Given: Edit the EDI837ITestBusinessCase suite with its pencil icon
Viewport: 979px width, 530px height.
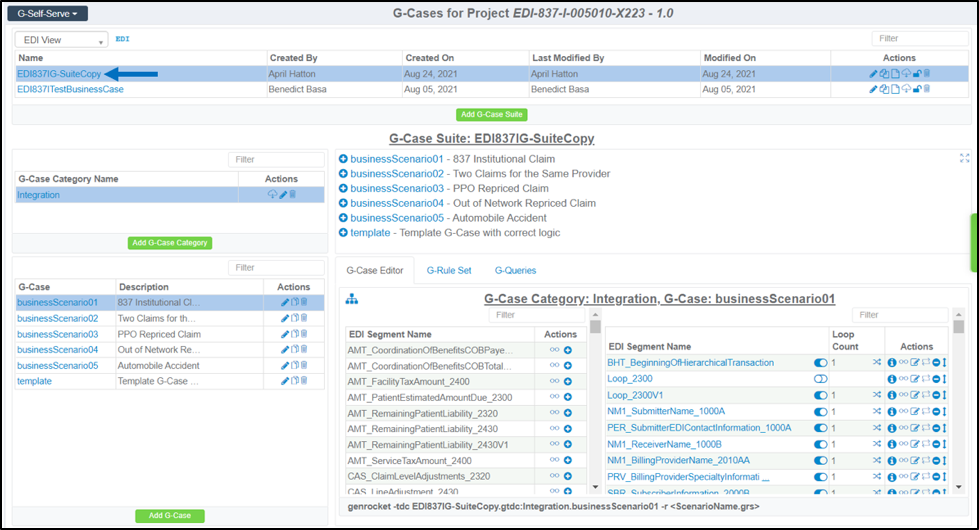Looking at the screenshot, I should (x=873, y=89).
